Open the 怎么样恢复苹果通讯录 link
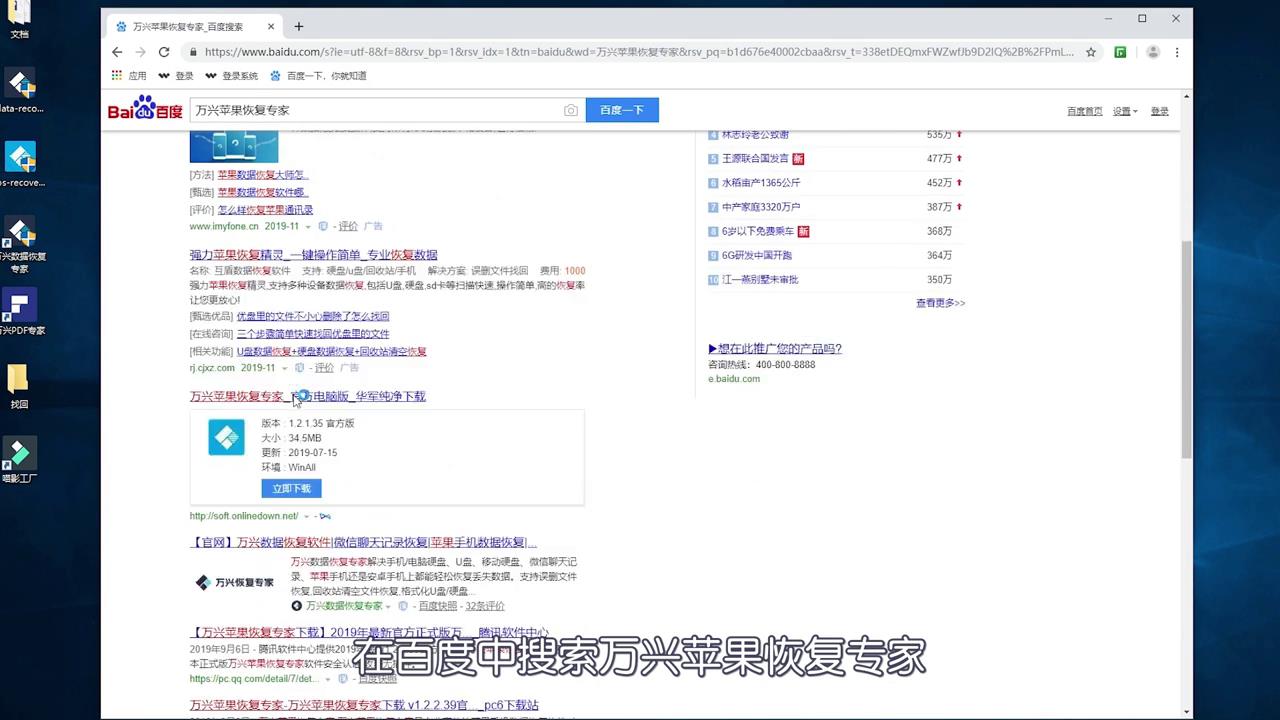Screen dimensions: 1280x720 pyautogui.click(x=265, y=210)
